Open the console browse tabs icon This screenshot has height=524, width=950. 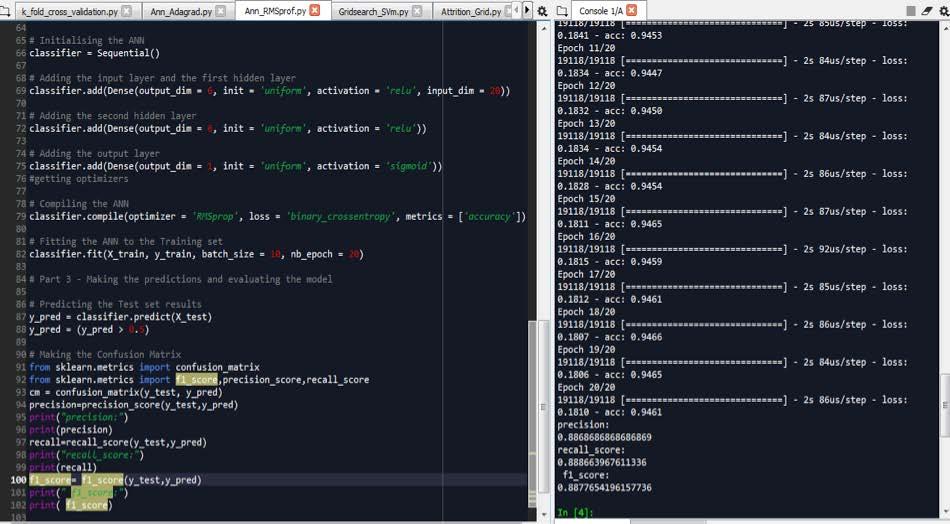562,11
